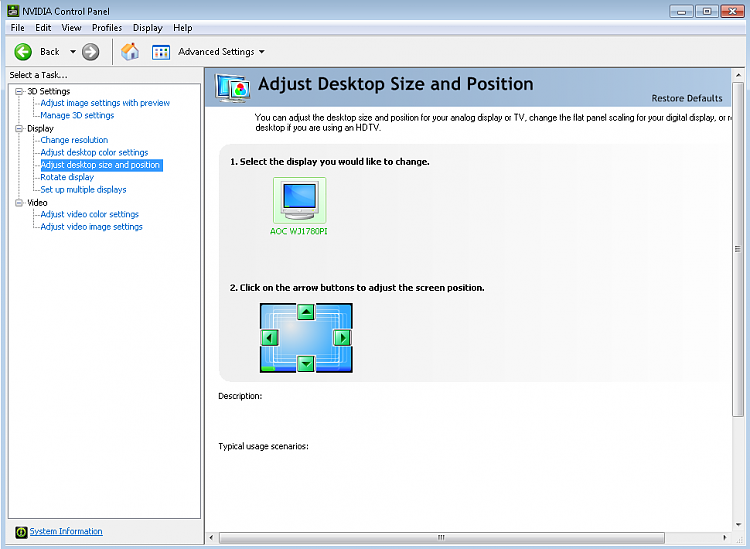Collapse the Video tree node
750x549 pixels.
(x=19, y=202)
